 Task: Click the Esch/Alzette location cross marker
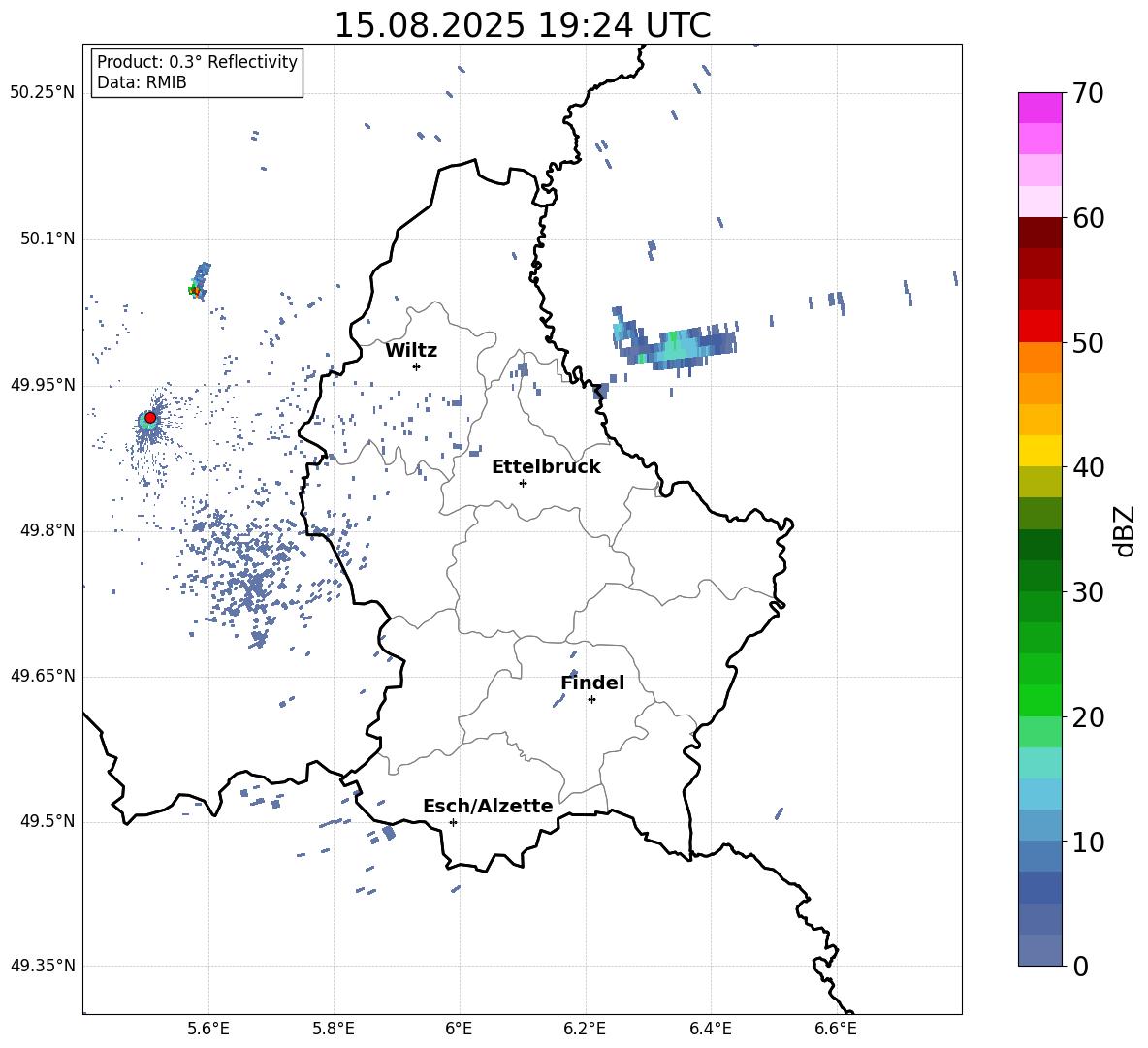tap(453, 822)
